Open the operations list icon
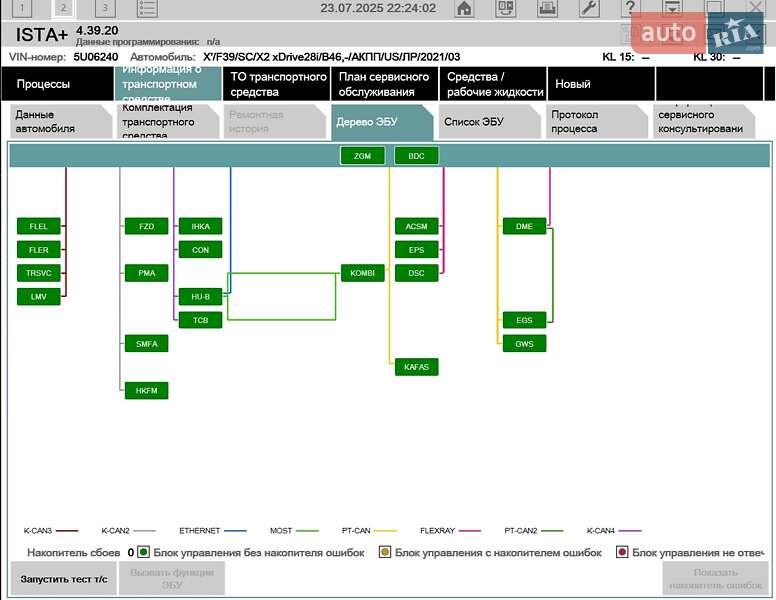776x600 pixels. click(x=147, y=9)
